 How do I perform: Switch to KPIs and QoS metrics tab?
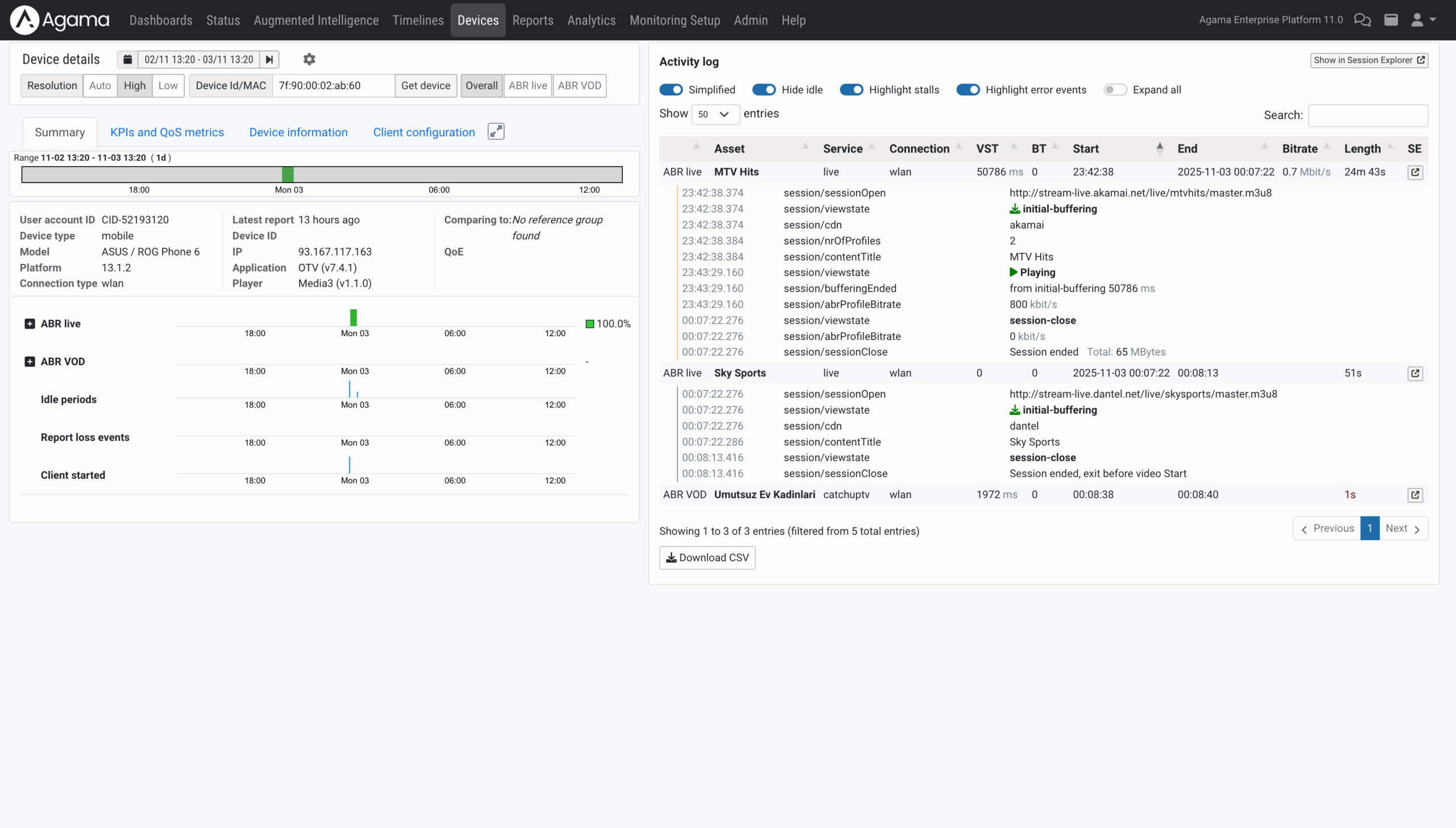click(x=167, y=132)
